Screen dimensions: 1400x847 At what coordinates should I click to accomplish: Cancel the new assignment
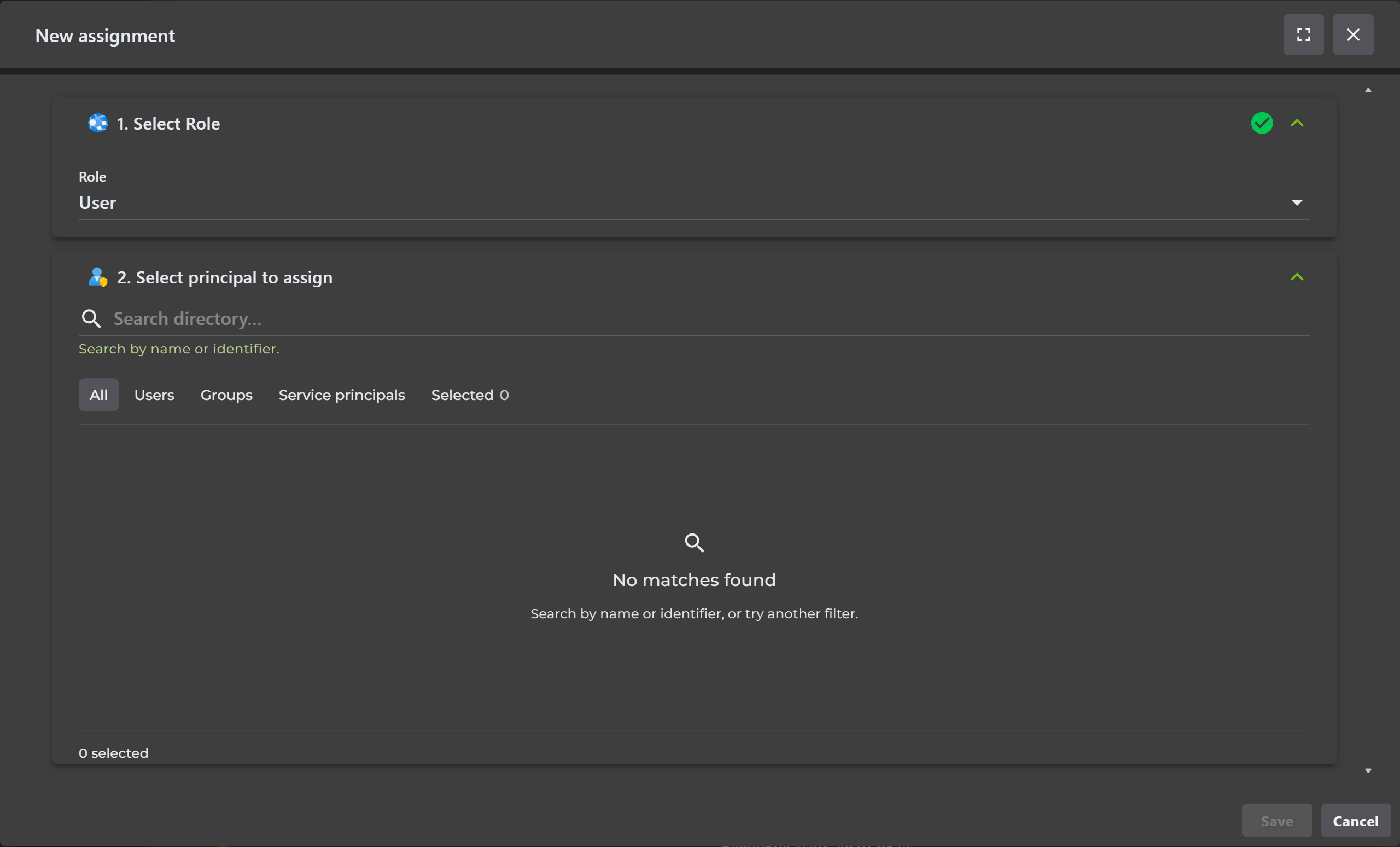click(x=1355, y=820)
